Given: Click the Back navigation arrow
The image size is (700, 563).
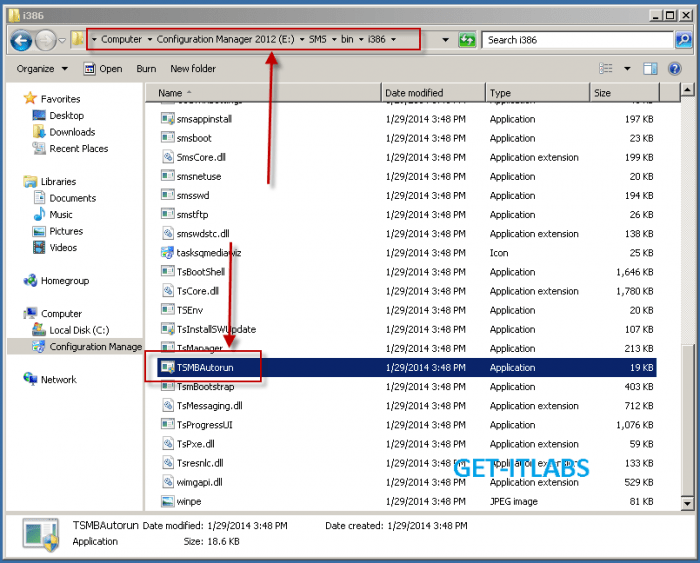Looking at the screenshot, I should click(21, 40).
